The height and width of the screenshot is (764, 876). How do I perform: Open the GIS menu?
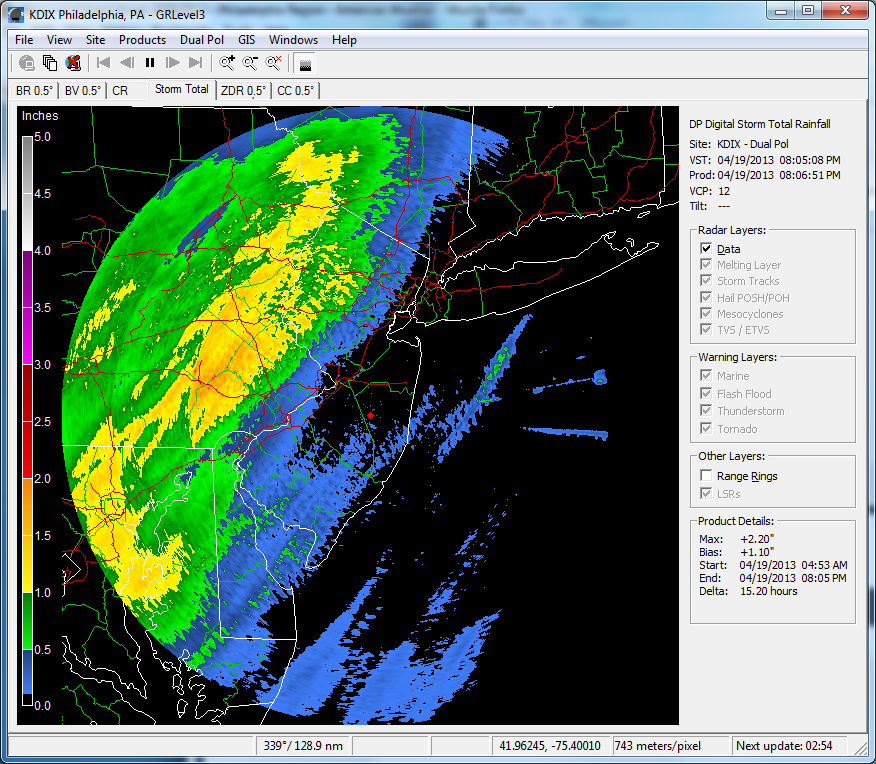click(246, 40)
